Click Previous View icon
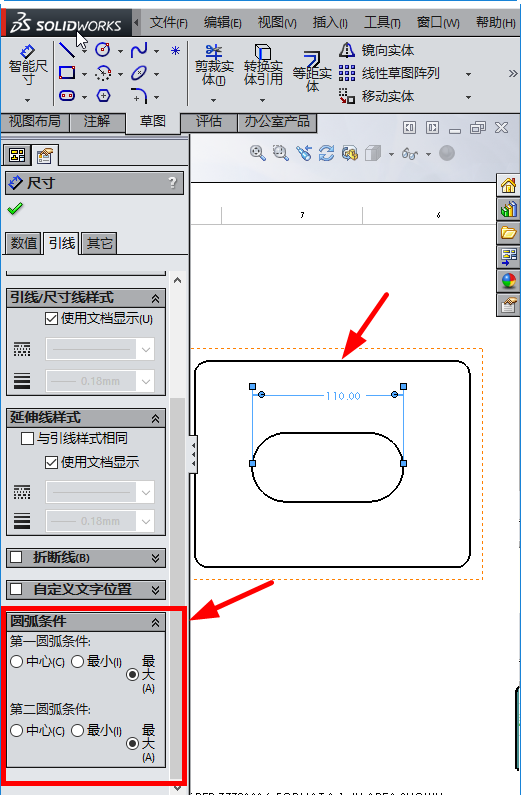 (x=304, y=153)
